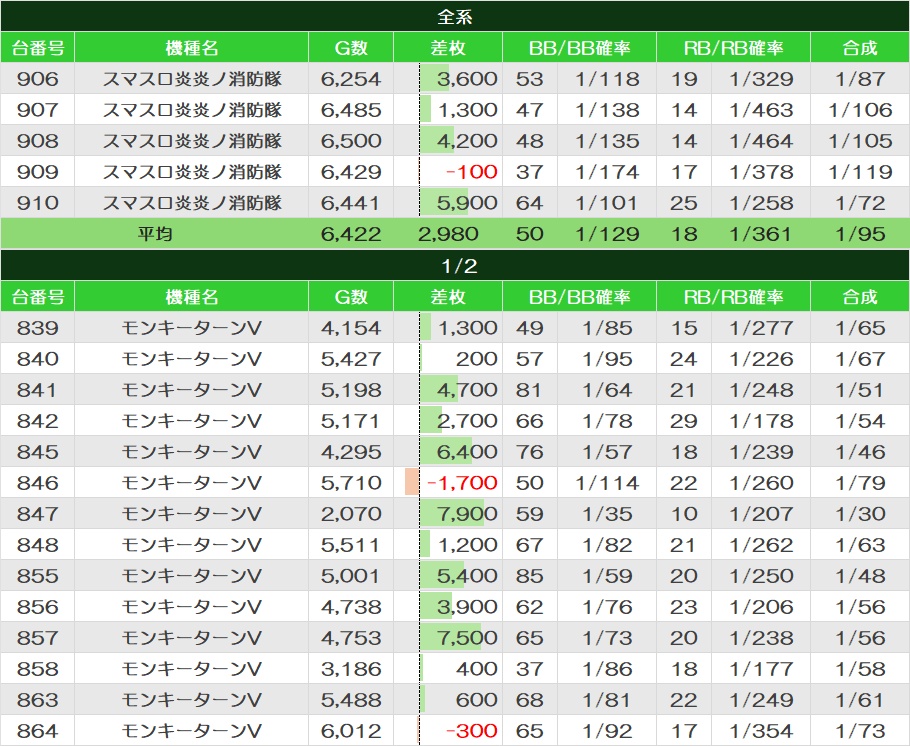Click machine number 845
The height and width of the screenshot is (746, 910).
(x=38, y=452)
